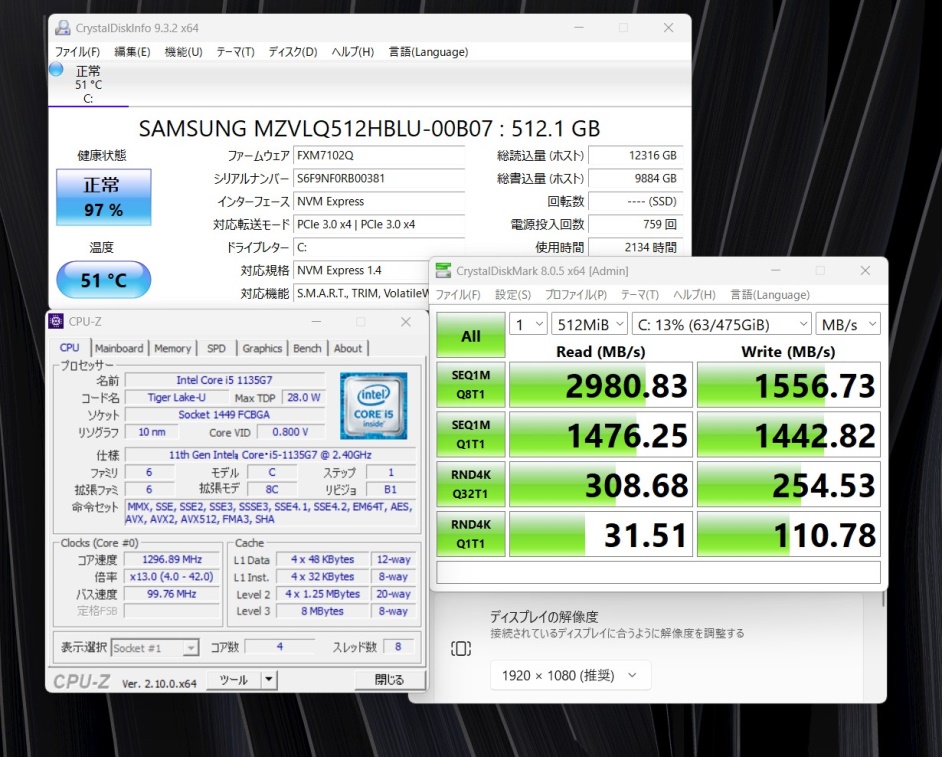Open the Socket #1 selection dropdown

[x=155, y=648]
